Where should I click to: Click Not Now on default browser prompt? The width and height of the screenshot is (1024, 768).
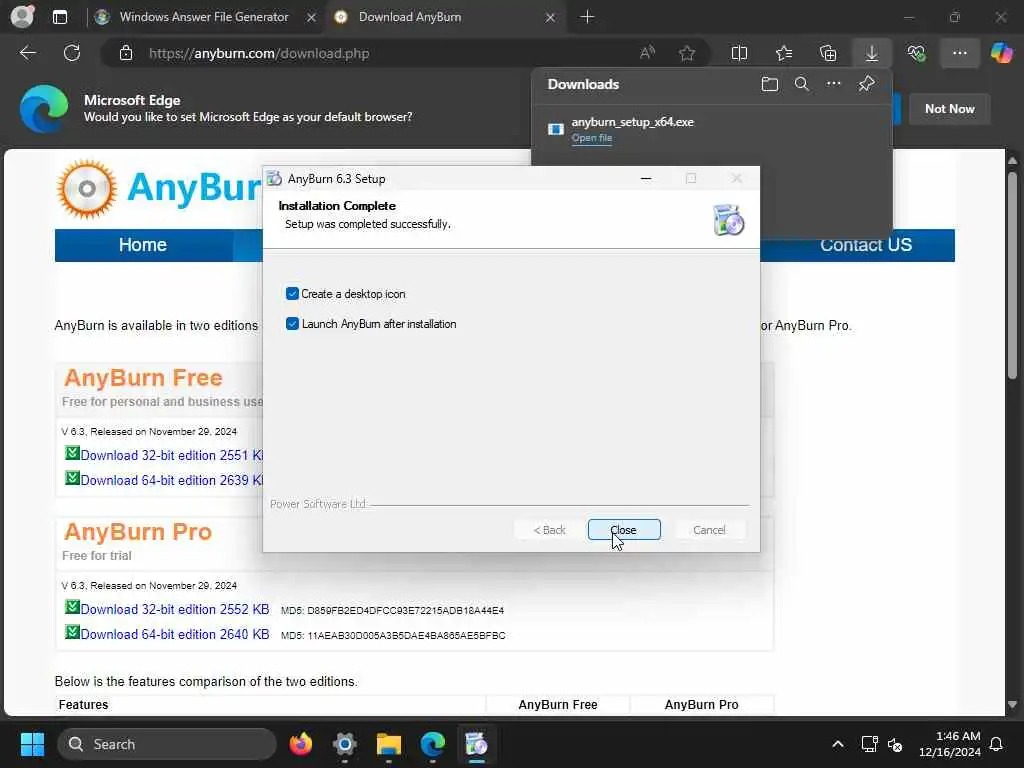pos(950,109)
